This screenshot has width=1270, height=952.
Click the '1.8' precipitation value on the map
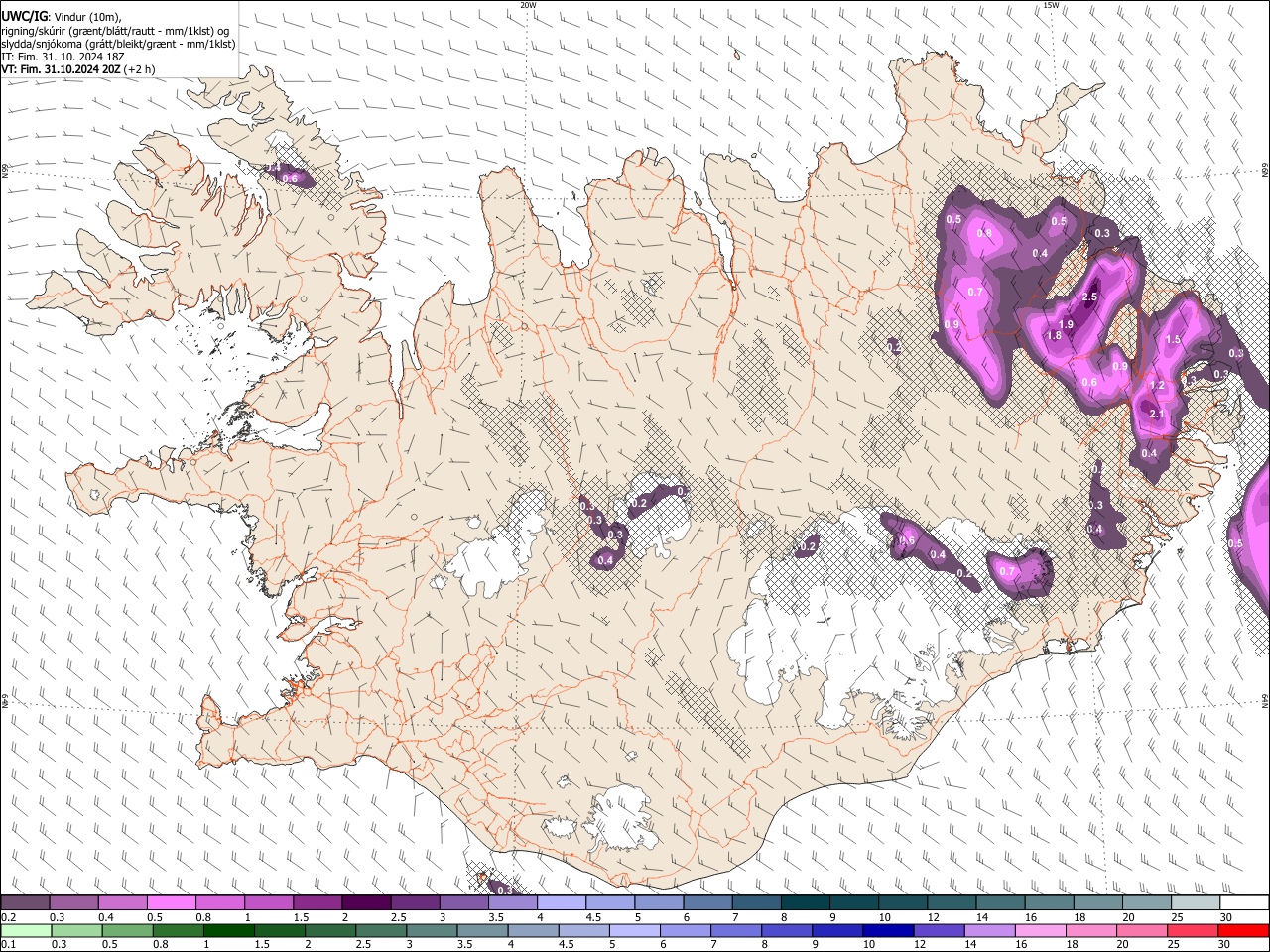pyautogui.click(x=1054, y=336)
